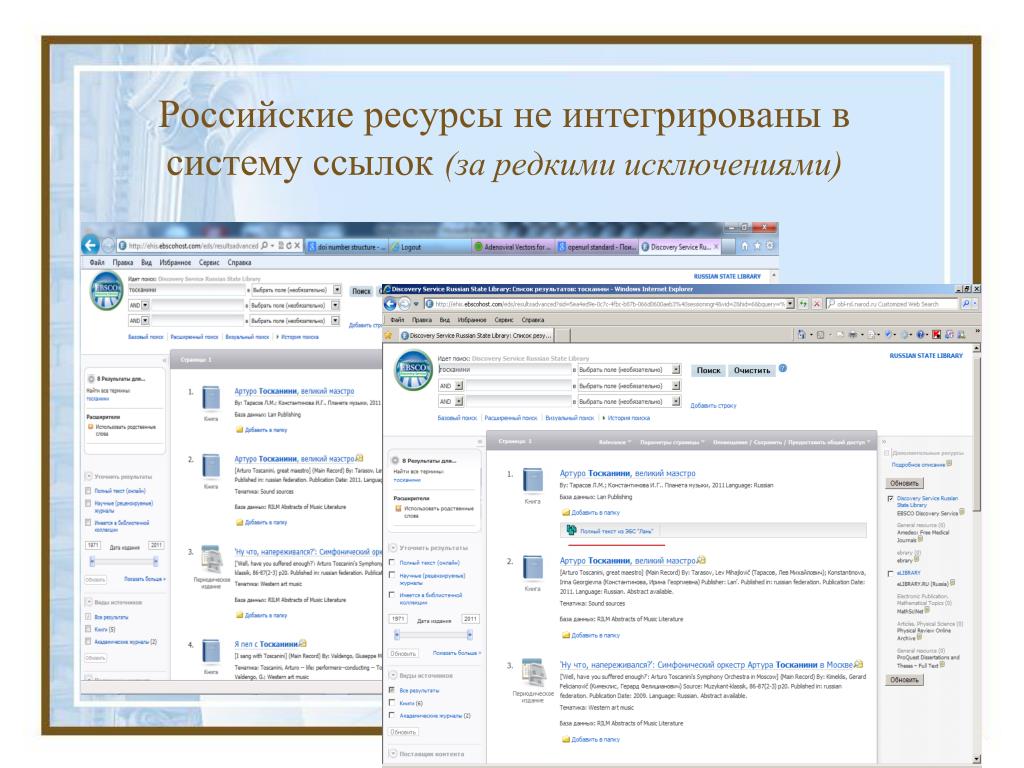The image size is (1024, 768).
Task: Click the blue help icon in the IE toolbar
Action: (x=921, y=335)
